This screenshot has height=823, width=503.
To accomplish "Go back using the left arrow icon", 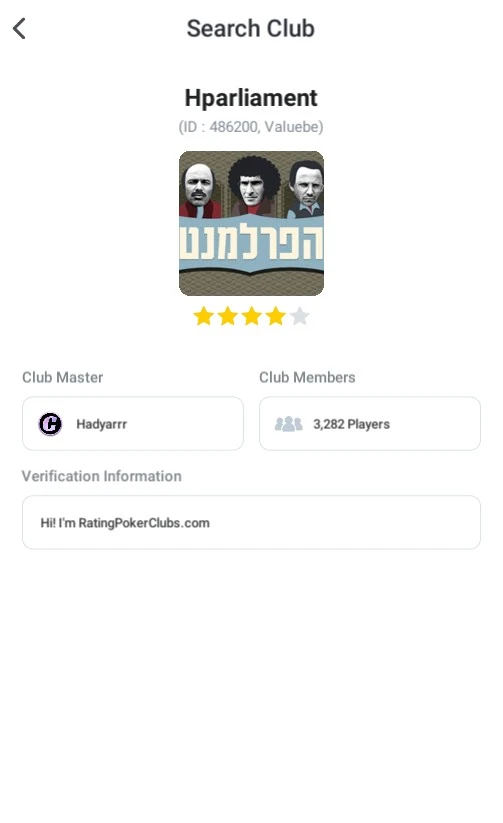I will coord(19,28).
